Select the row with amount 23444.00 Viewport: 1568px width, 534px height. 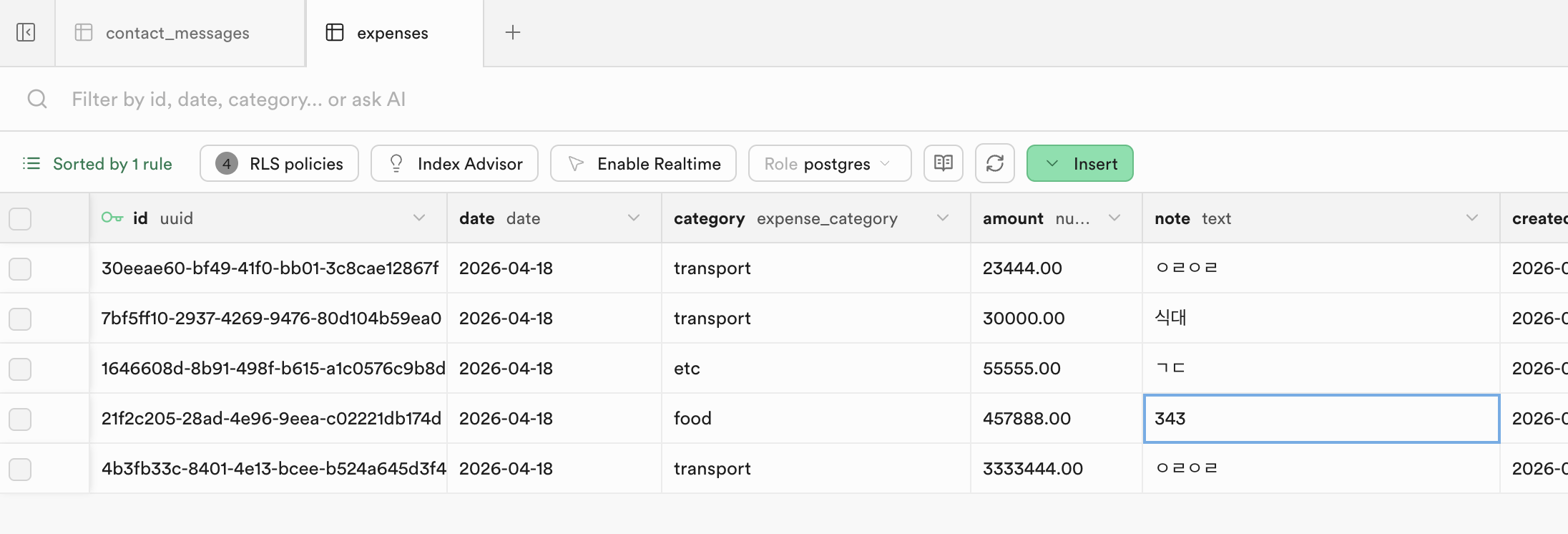point(20,268)
